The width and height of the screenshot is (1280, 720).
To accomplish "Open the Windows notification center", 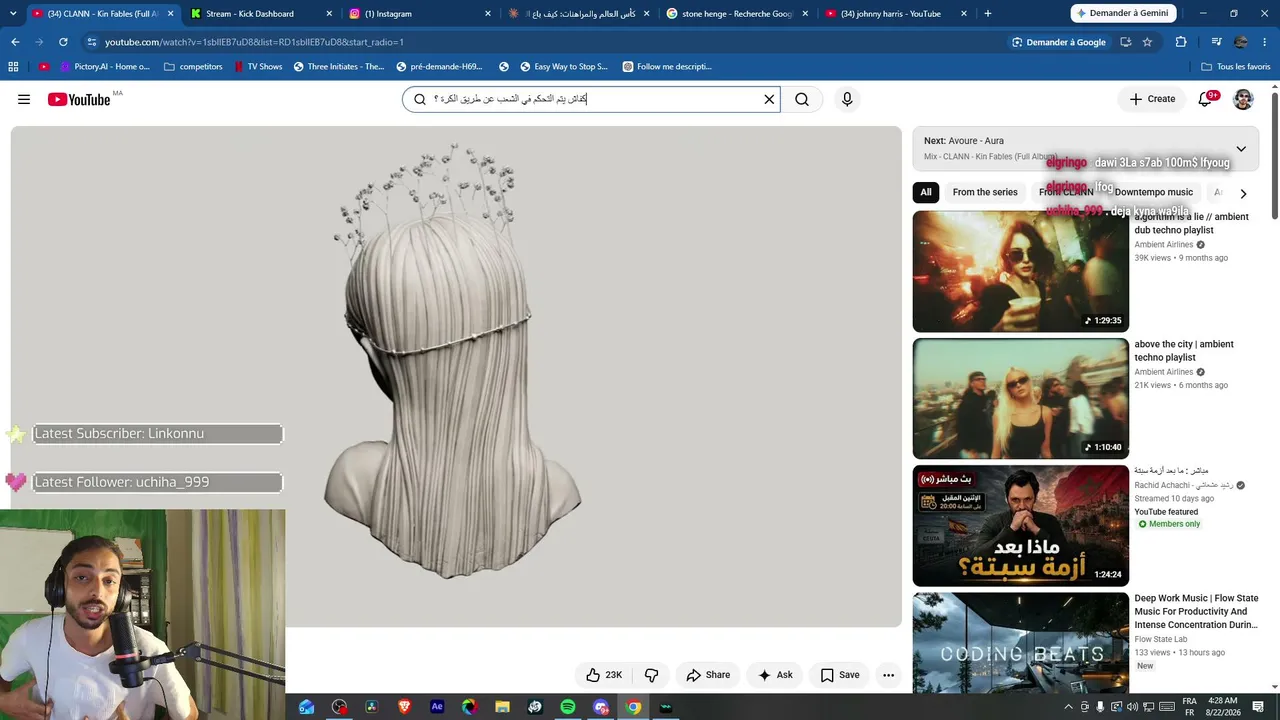I will (x=1258, y=707).
